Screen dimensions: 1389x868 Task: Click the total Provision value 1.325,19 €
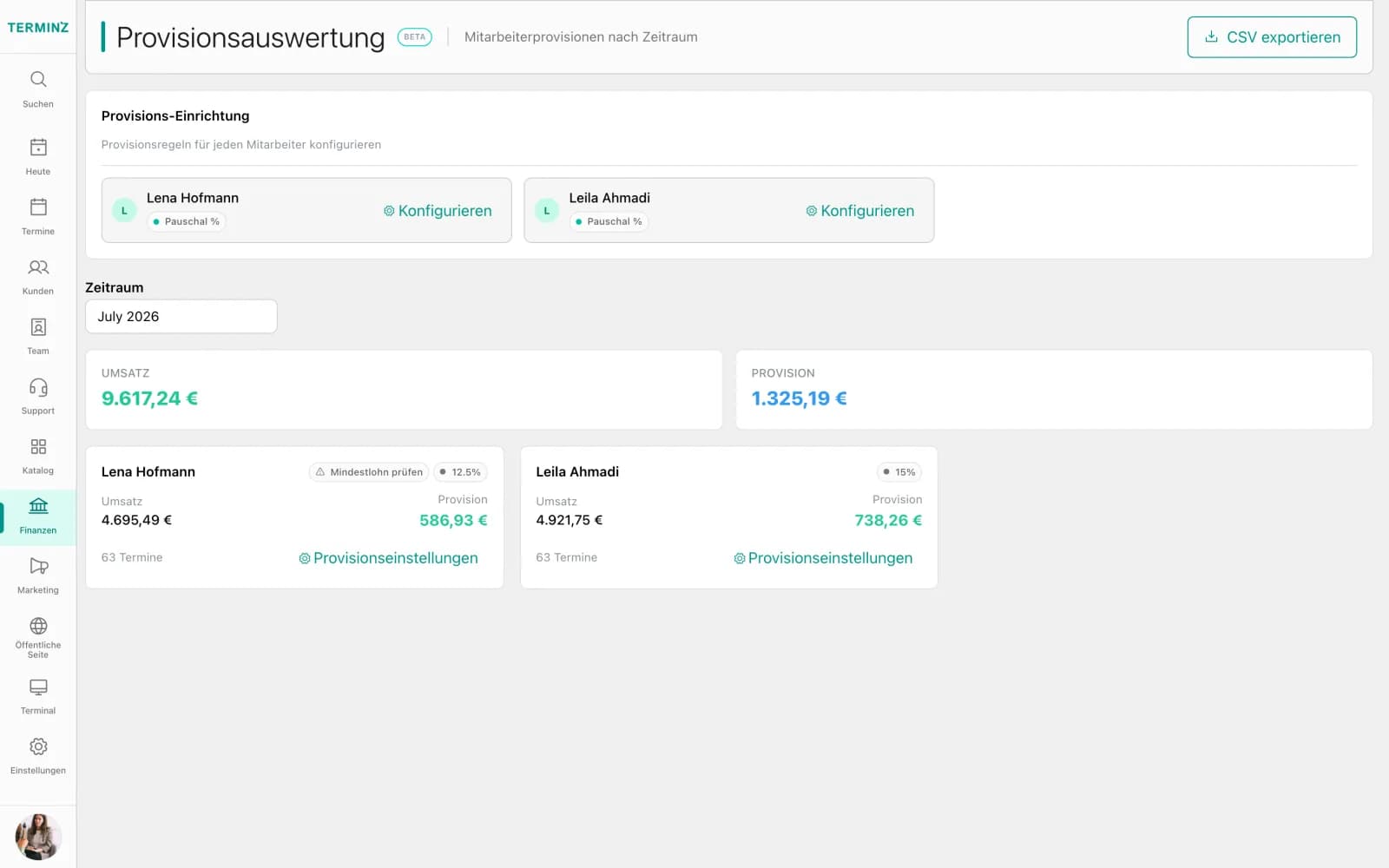800,398
